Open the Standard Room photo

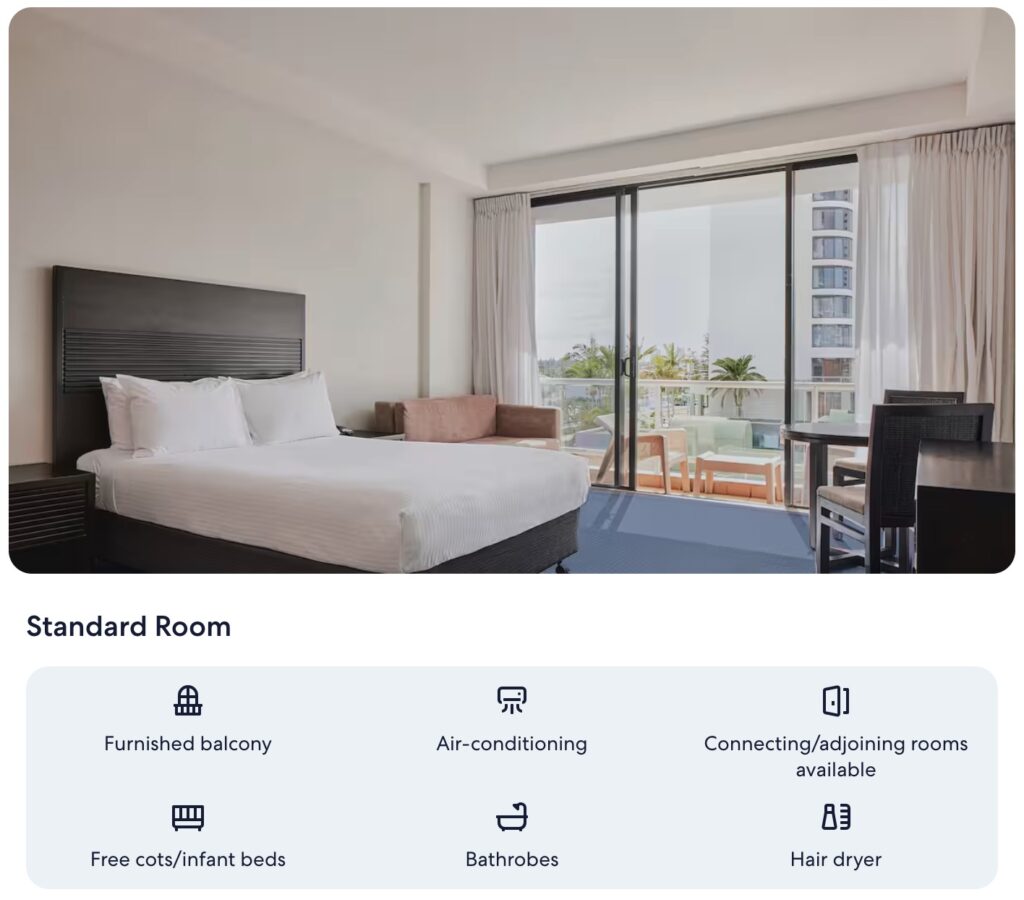tap(511, 291)
